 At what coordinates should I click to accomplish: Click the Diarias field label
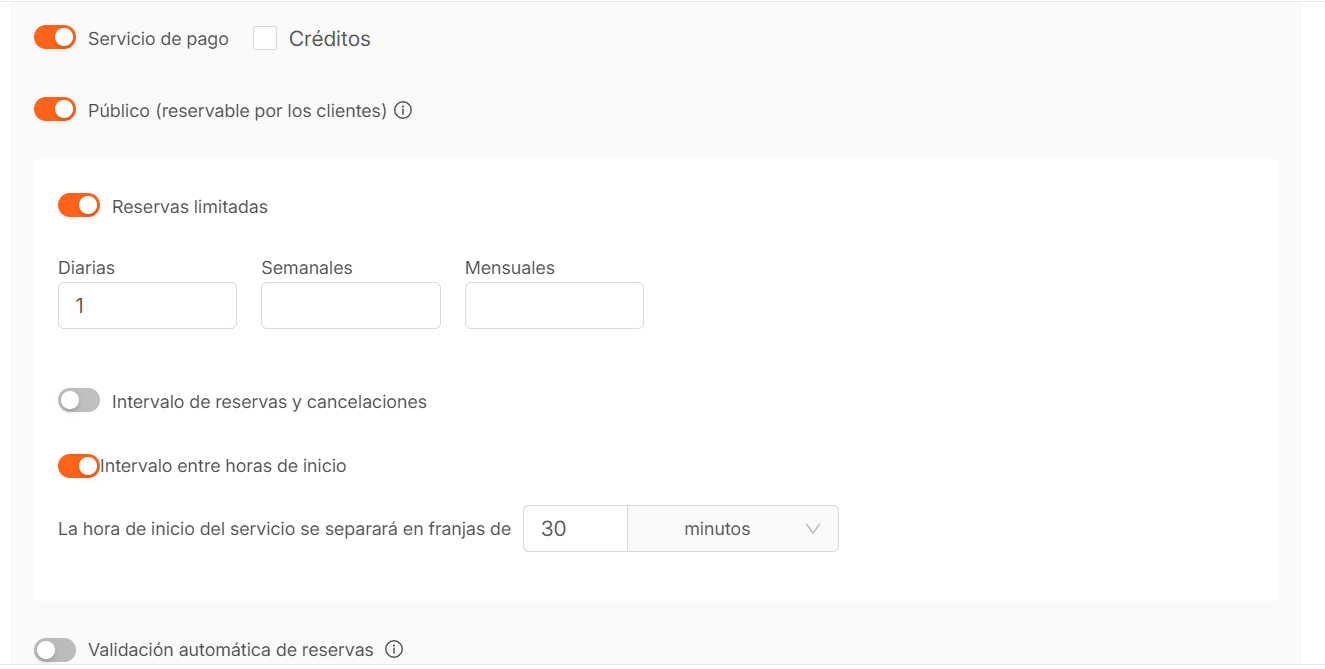87,268
